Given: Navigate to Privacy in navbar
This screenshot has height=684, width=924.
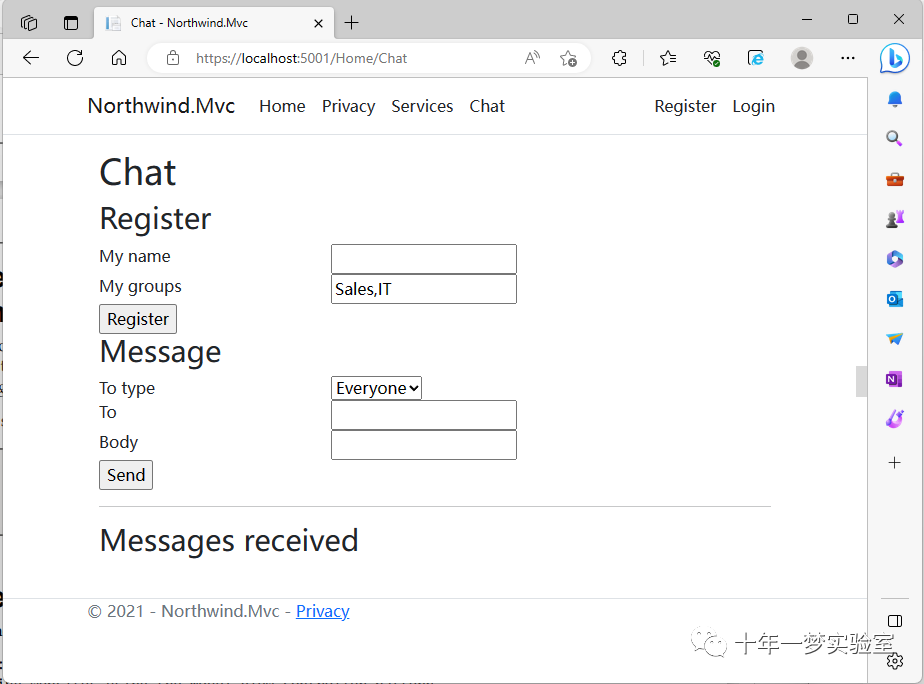Looking at the screenshot, I should (348, 106).
